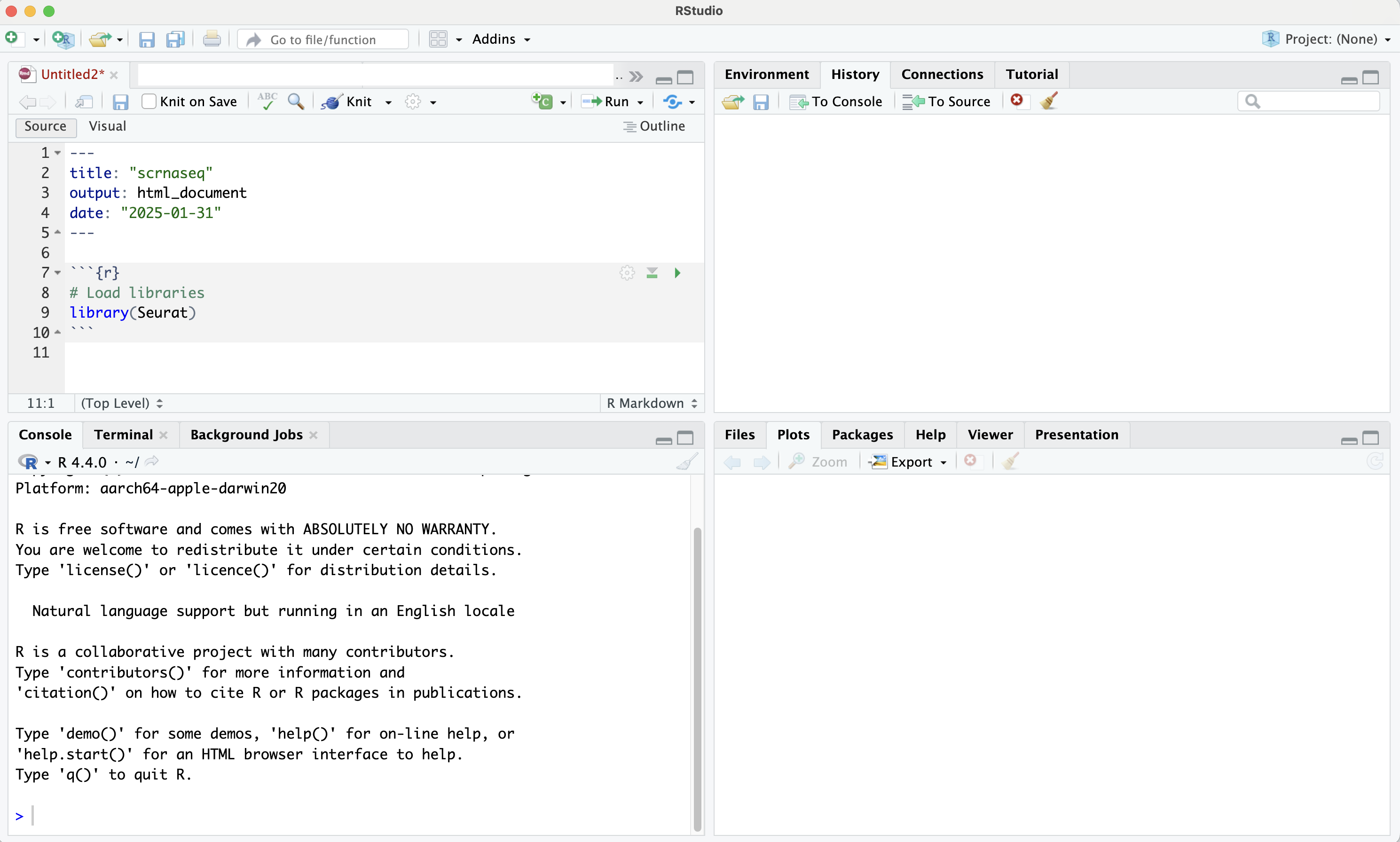Open the Terminal tab
Image resolution: width=1400 pixels, height=842 pixels.
[123, 435]
